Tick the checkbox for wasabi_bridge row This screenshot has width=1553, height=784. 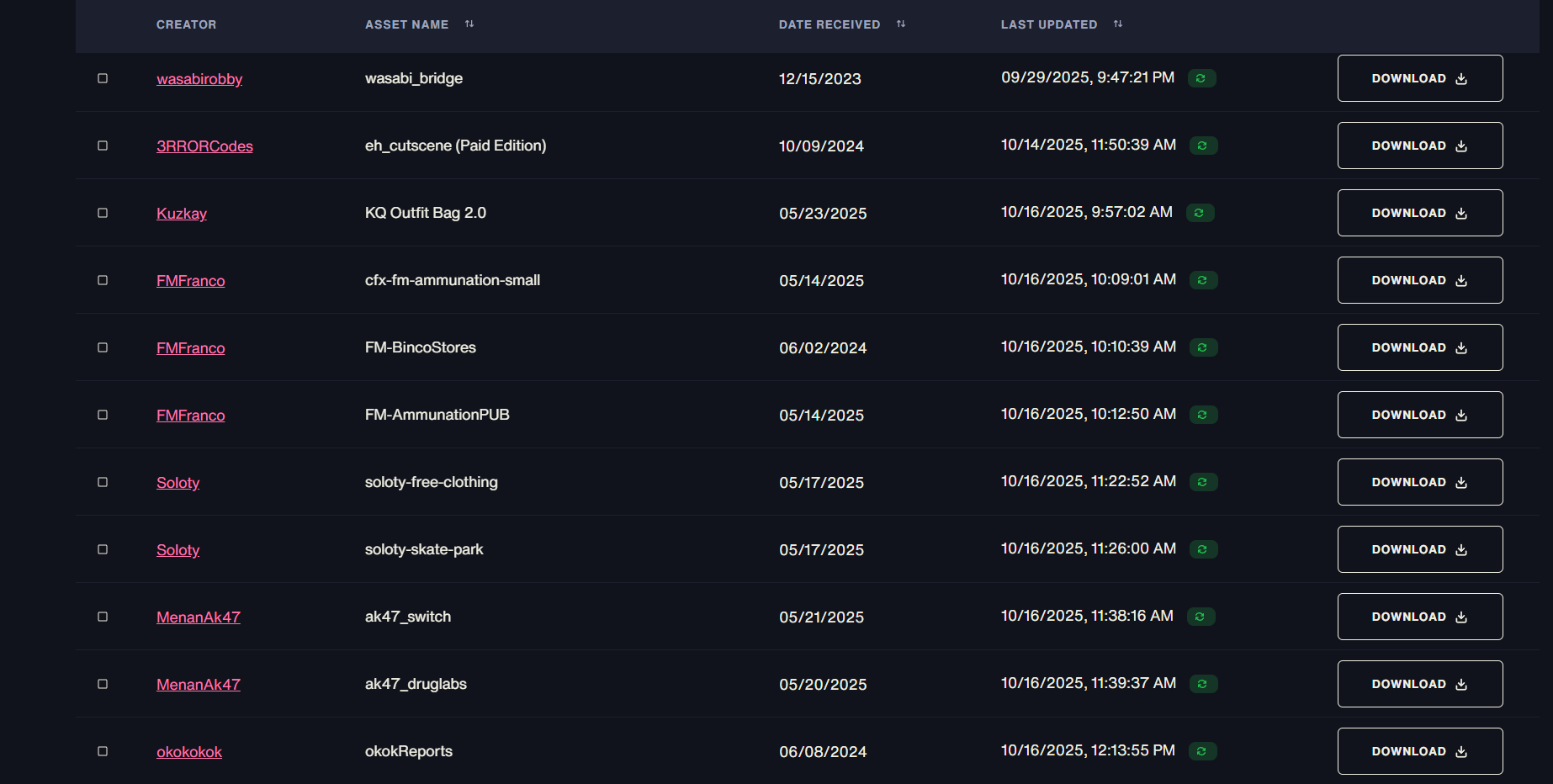click(103, 78)
